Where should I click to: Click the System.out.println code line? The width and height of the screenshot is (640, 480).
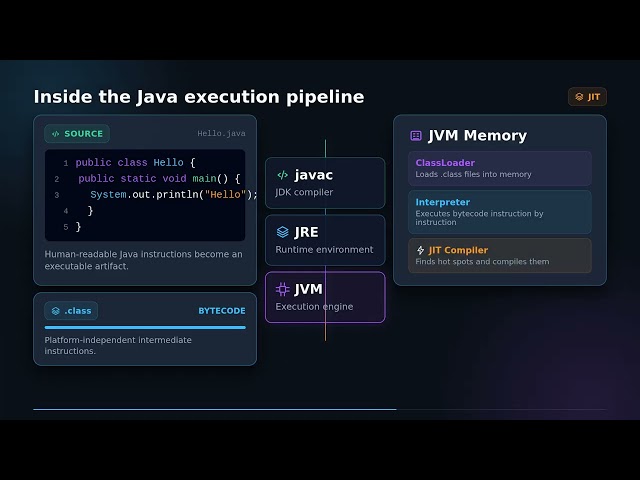[173, 194]
